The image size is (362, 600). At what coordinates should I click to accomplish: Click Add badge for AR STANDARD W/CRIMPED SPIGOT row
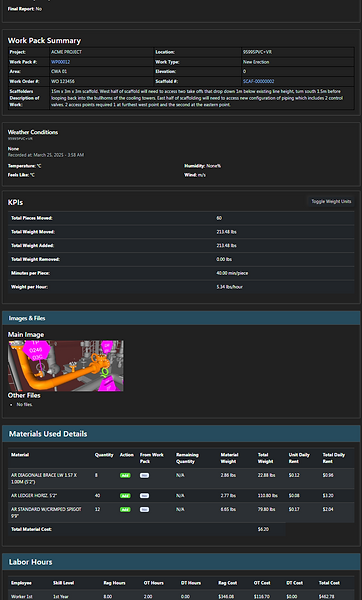tap(125, 509)
